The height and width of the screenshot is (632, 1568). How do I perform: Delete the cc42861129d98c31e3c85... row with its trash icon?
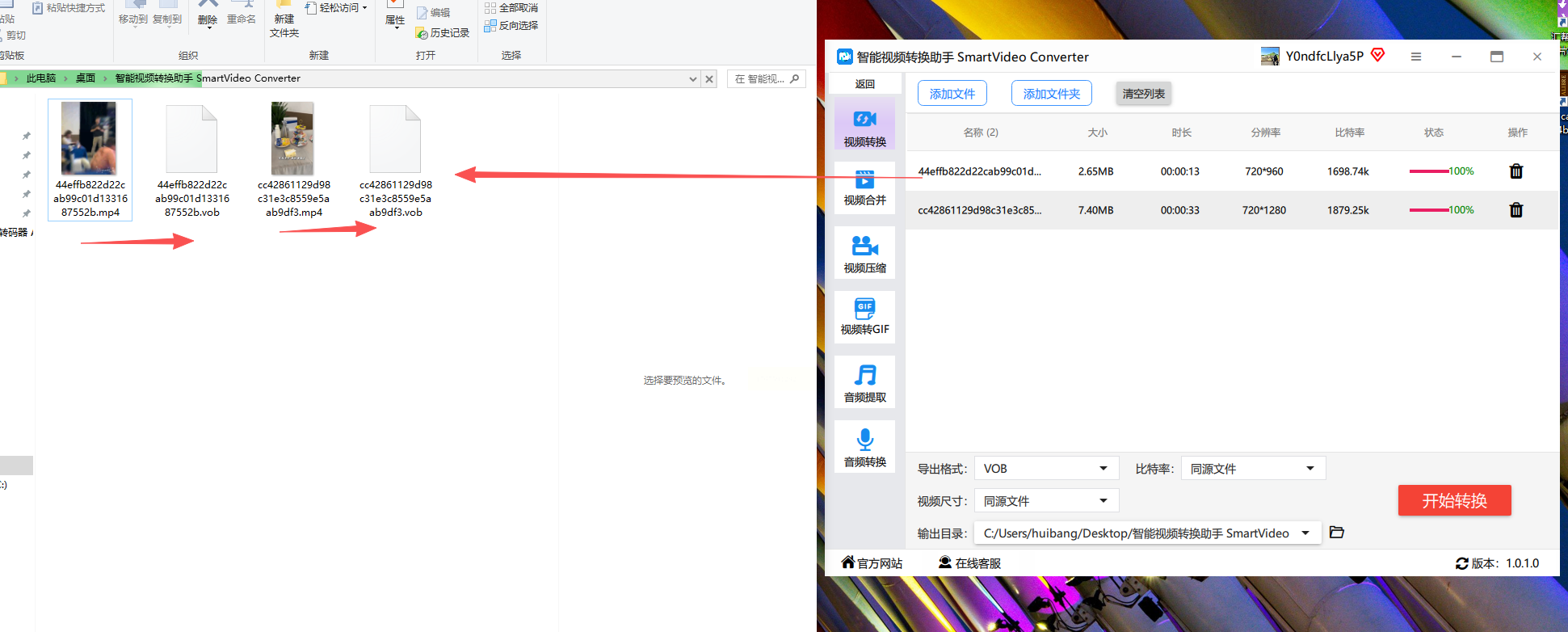tap(1516, 210)
